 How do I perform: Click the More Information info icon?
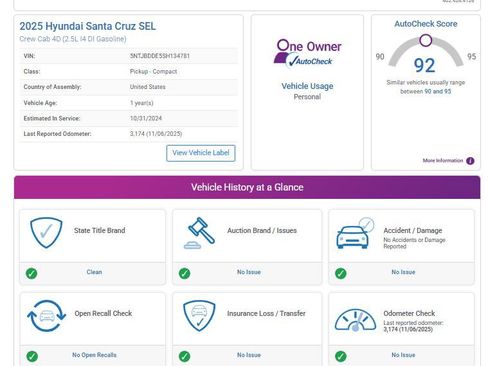(470, 161)
